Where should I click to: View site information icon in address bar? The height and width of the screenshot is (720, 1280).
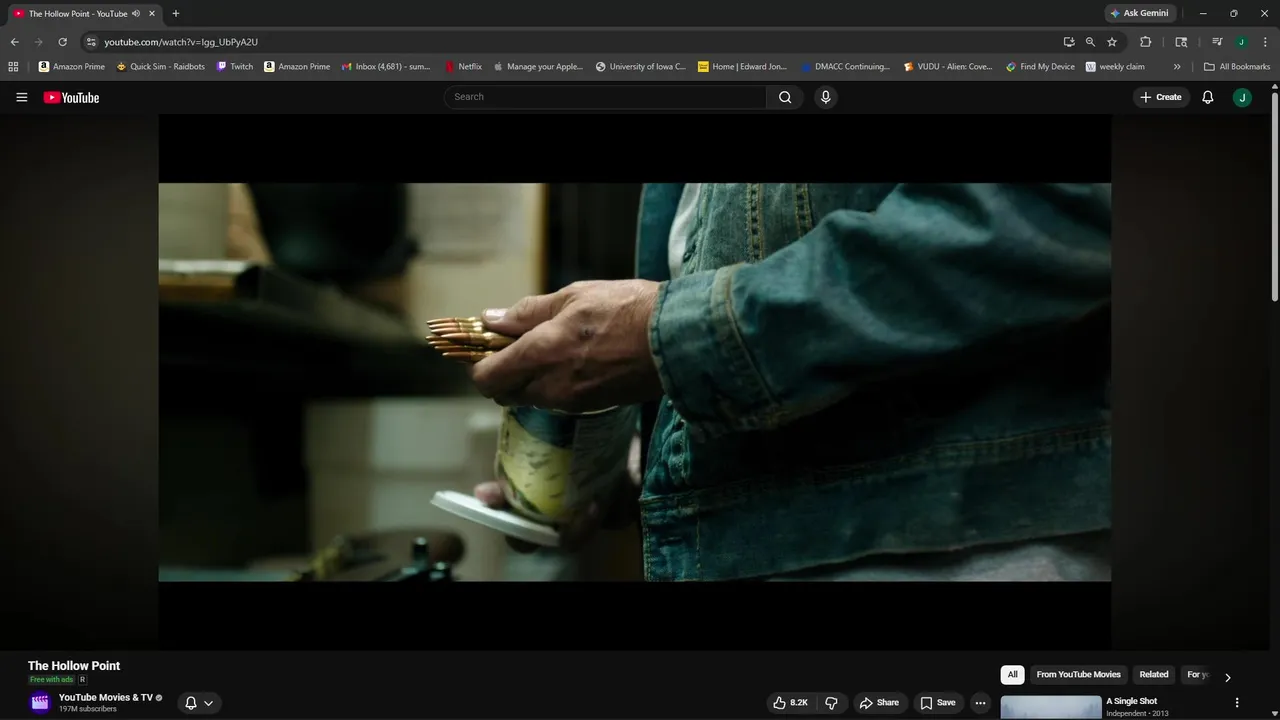pos(91,42)
